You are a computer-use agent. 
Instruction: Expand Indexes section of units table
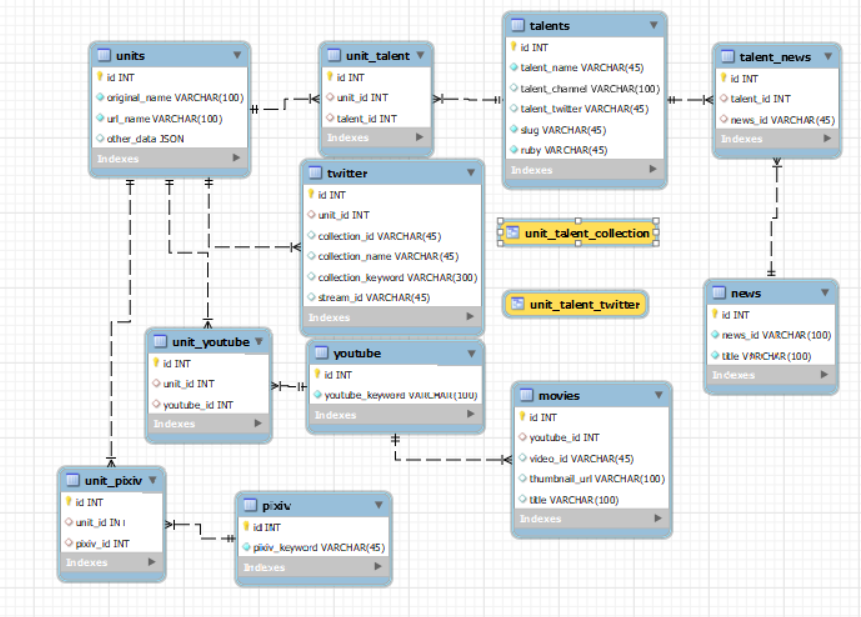click(237, 158)
